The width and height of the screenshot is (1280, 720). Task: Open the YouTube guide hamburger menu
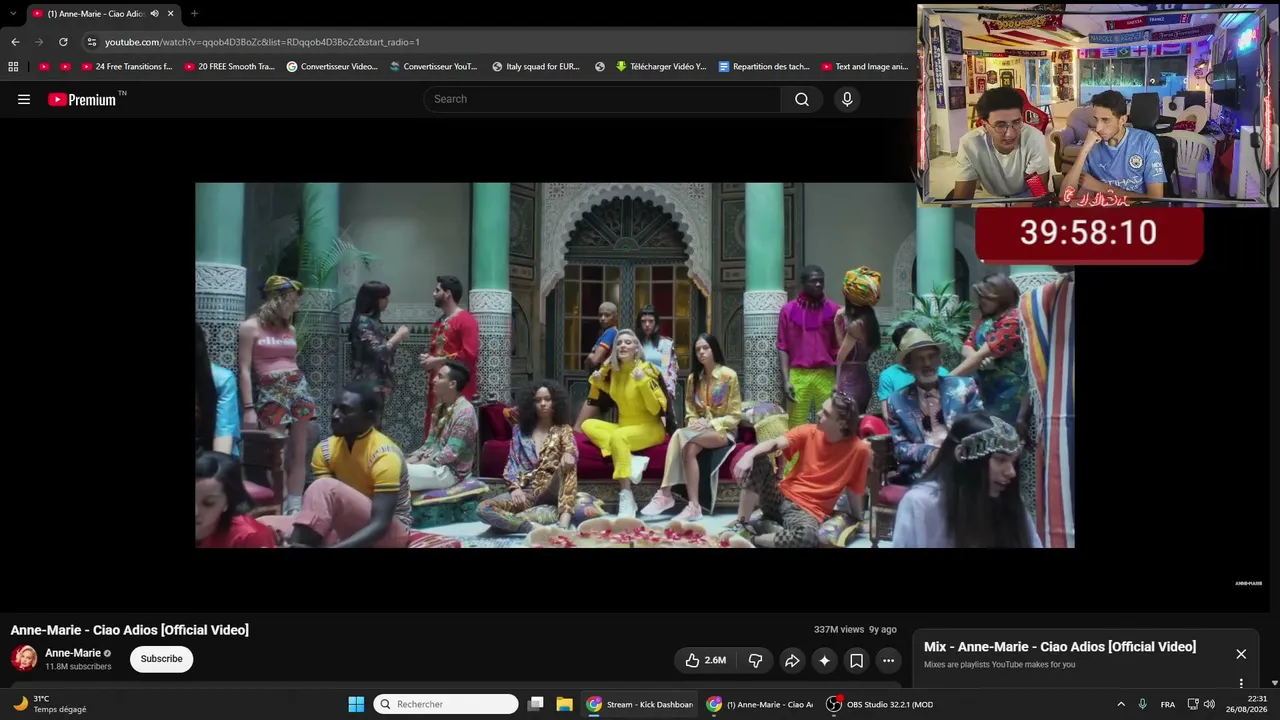tap(24, 99)
